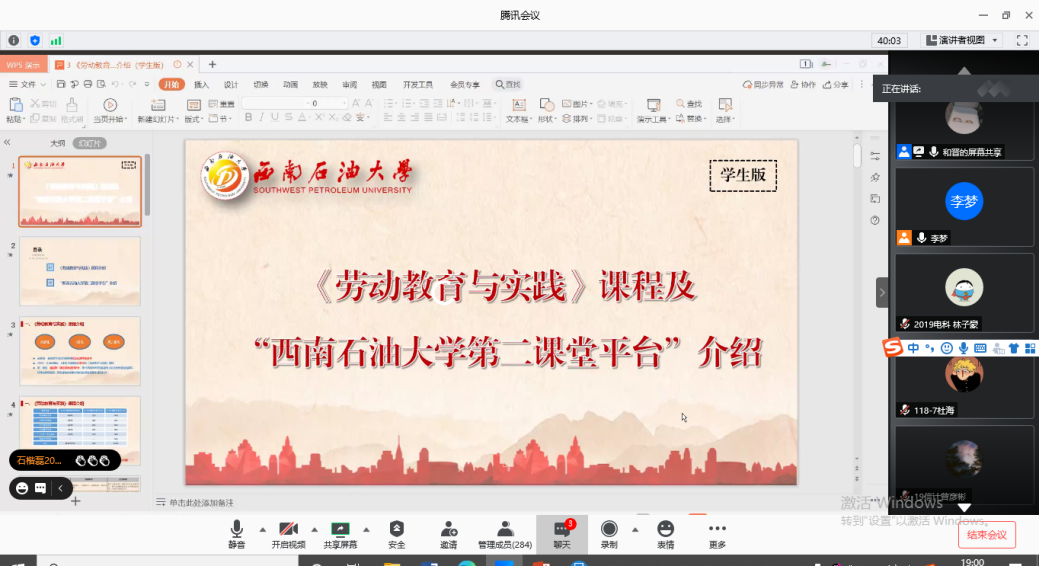This screenshot has width=1039, height=566.
Task: Switch to the 开发工具 developer tab
Action: pos(417,84)
